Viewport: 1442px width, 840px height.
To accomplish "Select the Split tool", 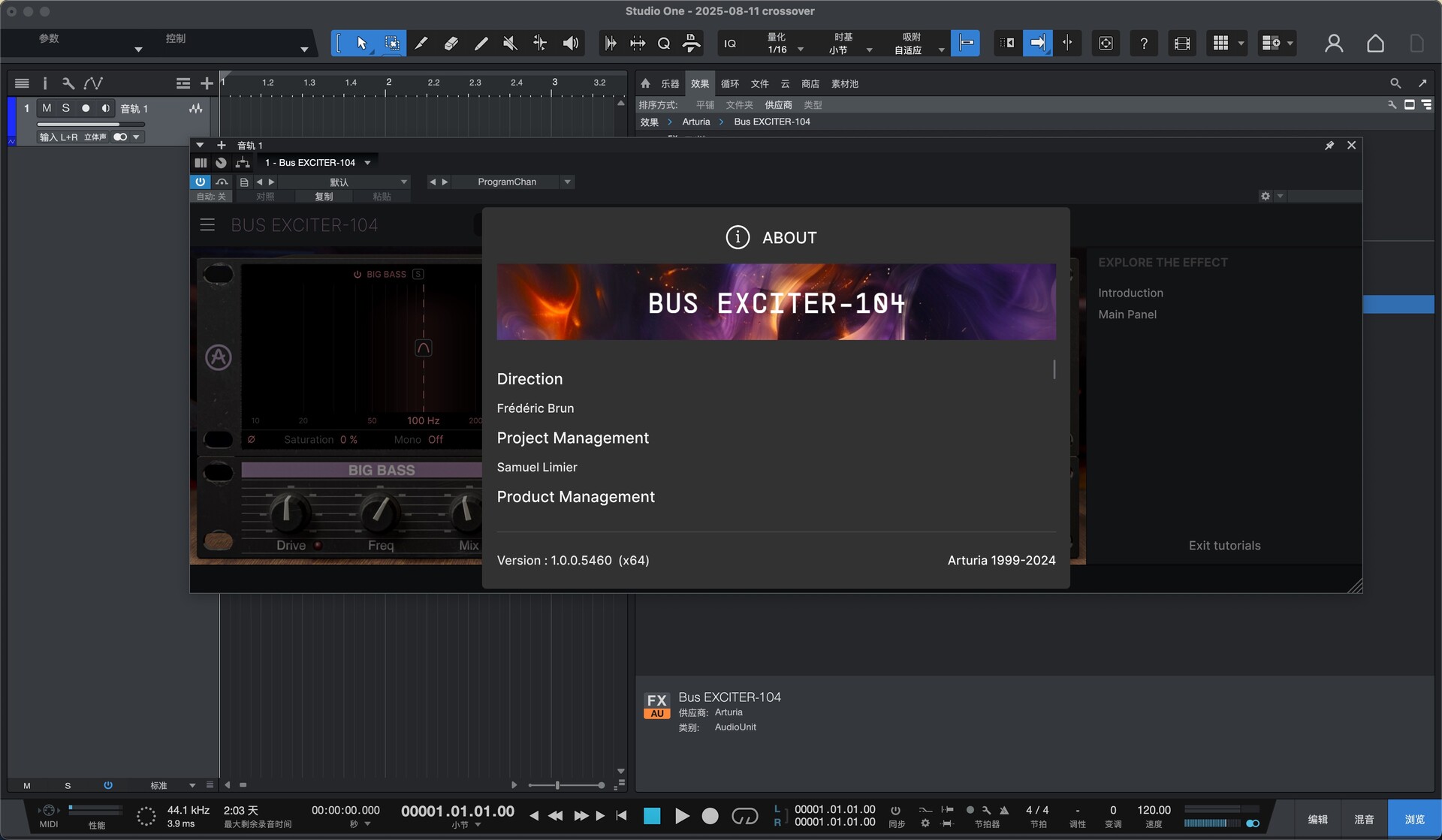I will (421, 44).
